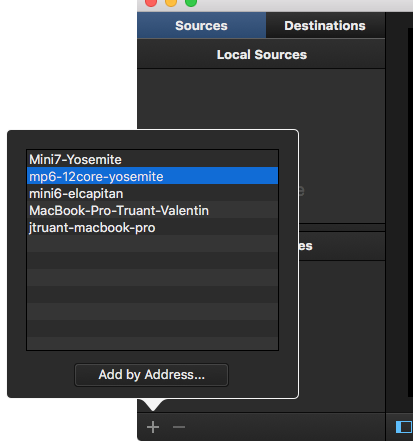This screenshot has width=413, height=441.
Task: Zoom the window with the green button
Action: pyautogui.click(x=191, y=2)
